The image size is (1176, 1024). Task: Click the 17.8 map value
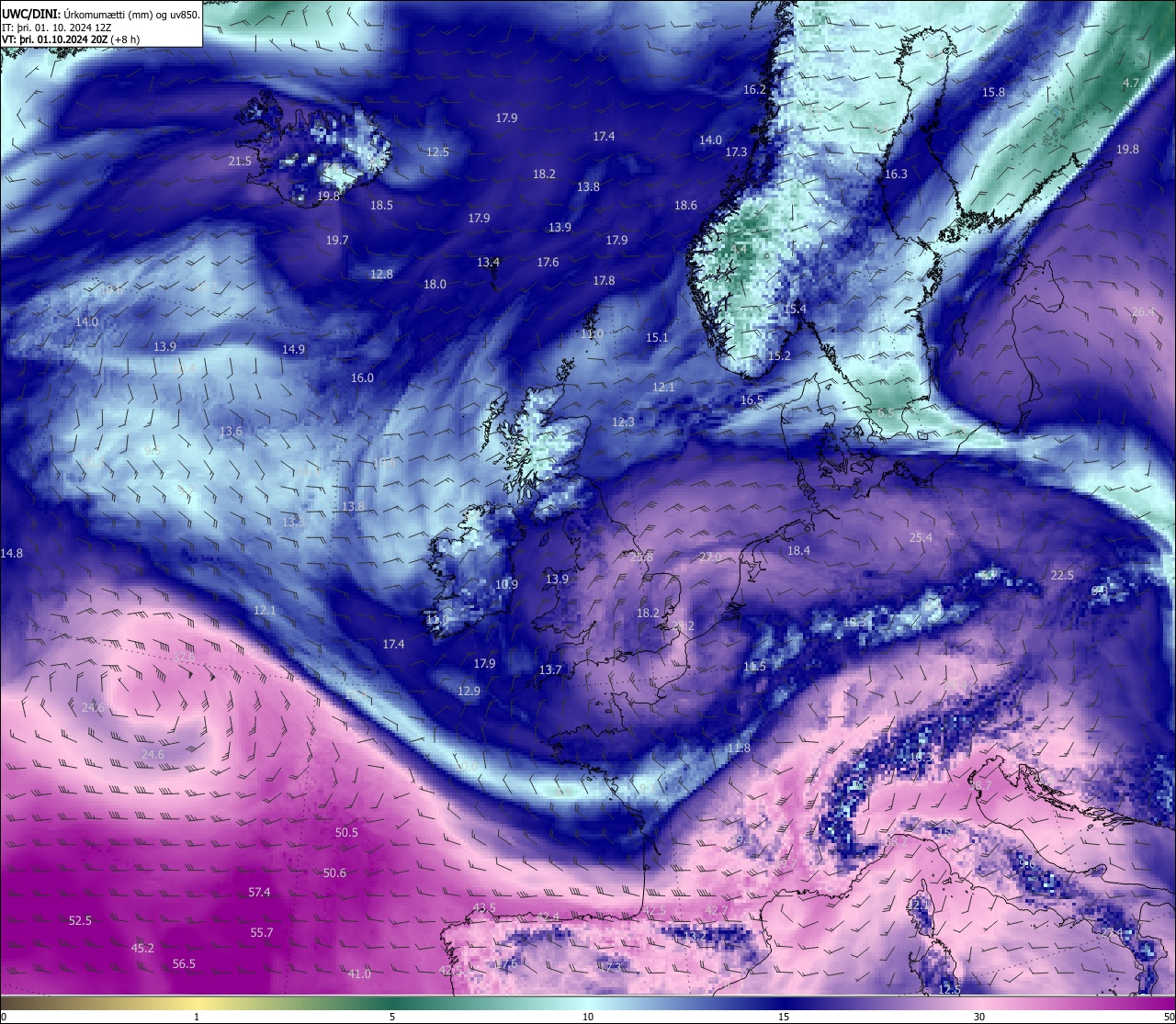coord(604,281)
